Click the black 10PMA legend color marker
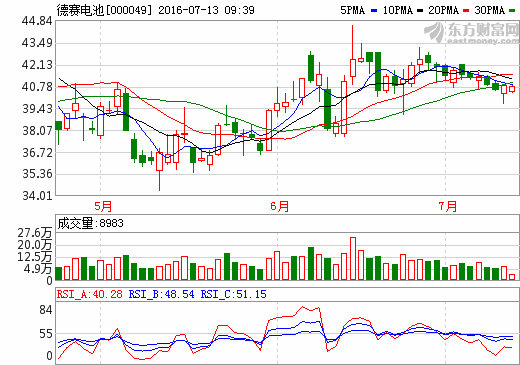 pyautogui.click(x=420, y=11)
